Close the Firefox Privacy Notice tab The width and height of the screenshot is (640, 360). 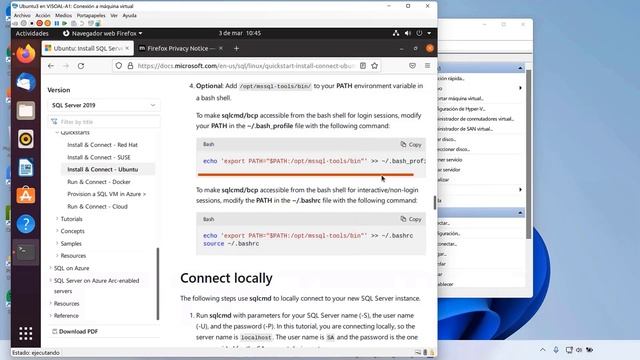[x=221, y=48]
